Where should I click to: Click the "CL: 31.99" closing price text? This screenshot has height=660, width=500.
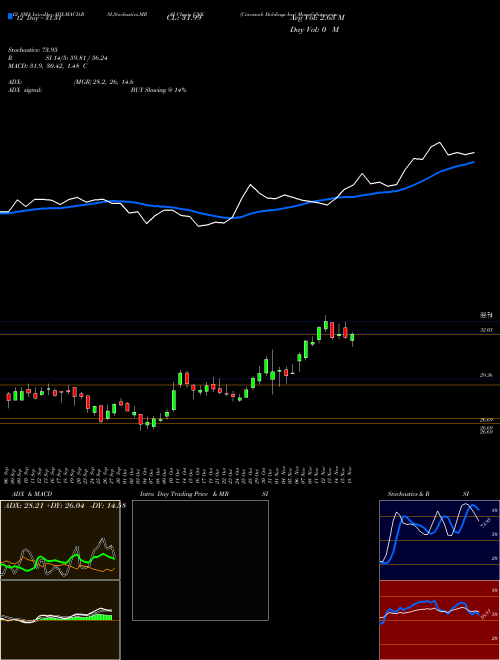click(184, 18)
